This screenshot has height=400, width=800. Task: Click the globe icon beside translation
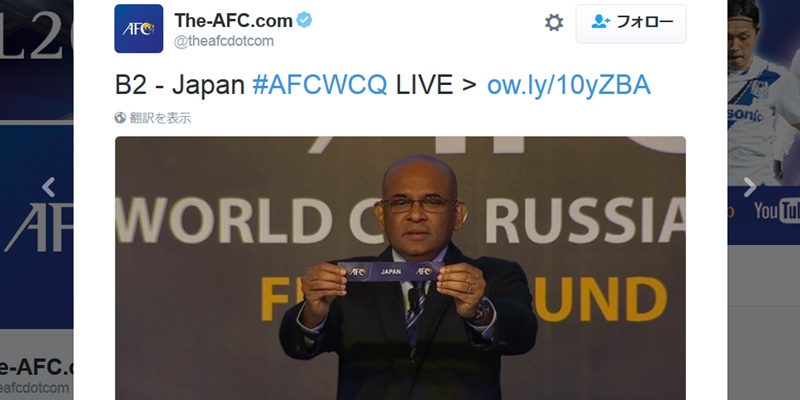point(120,118)
